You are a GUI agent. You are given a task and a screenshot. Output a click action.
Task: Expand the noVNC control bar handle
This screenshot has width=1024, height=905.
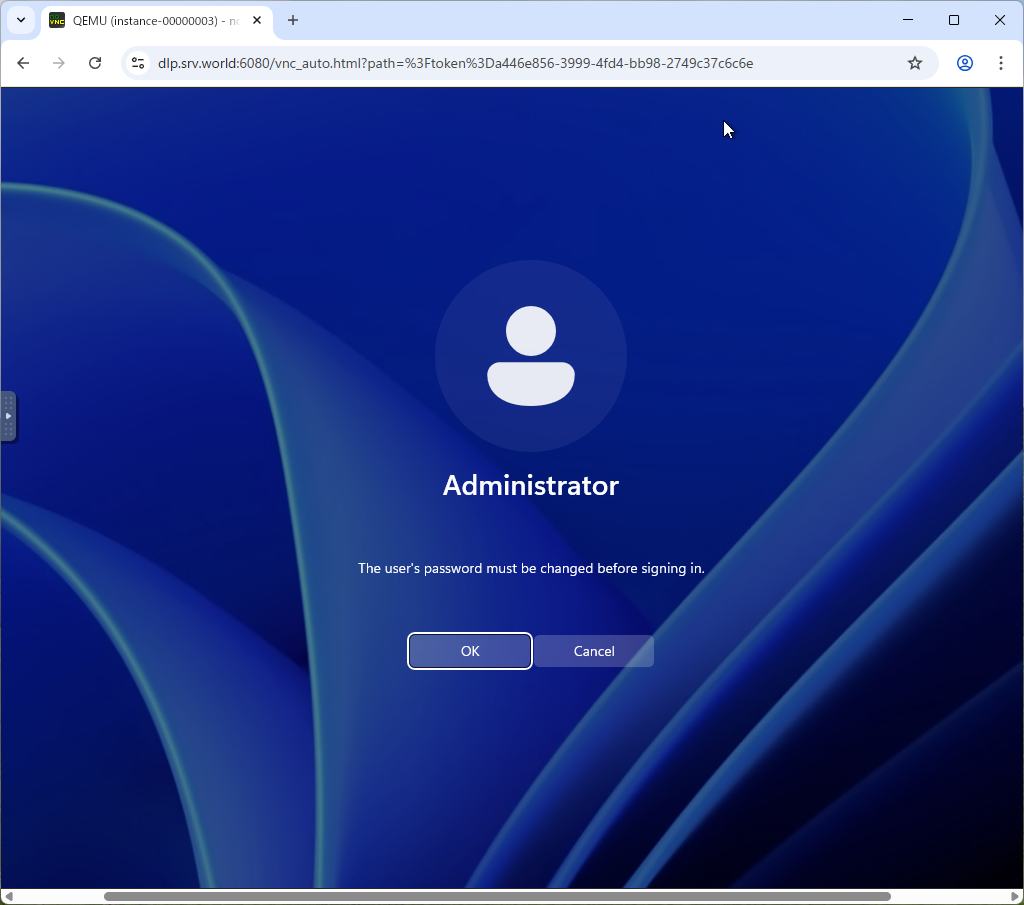click(x=8, y=417)
